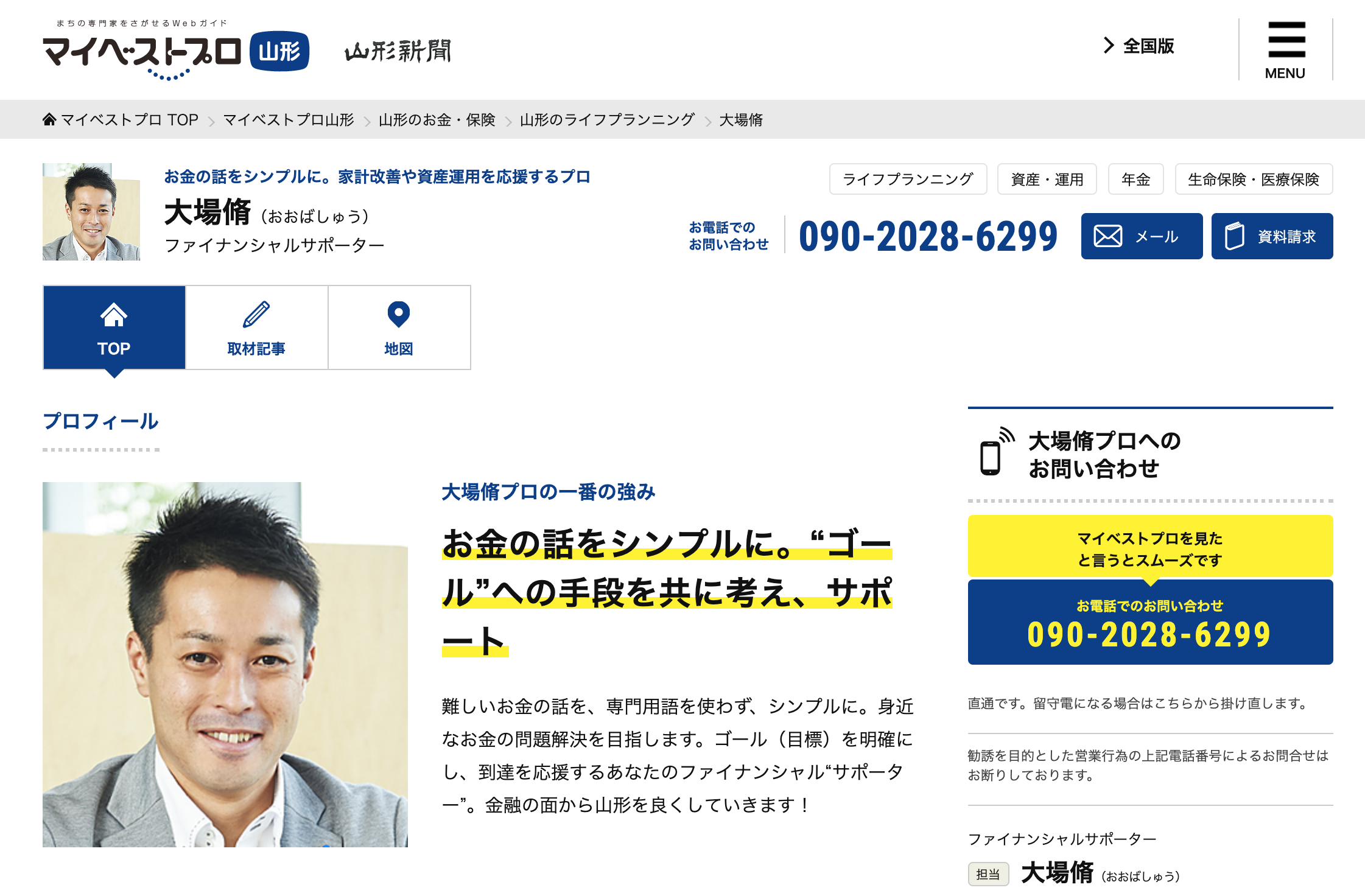Click the document icon for 資料請求
The width and height of the screenshot is (1365, 896).
point(1234,236)
